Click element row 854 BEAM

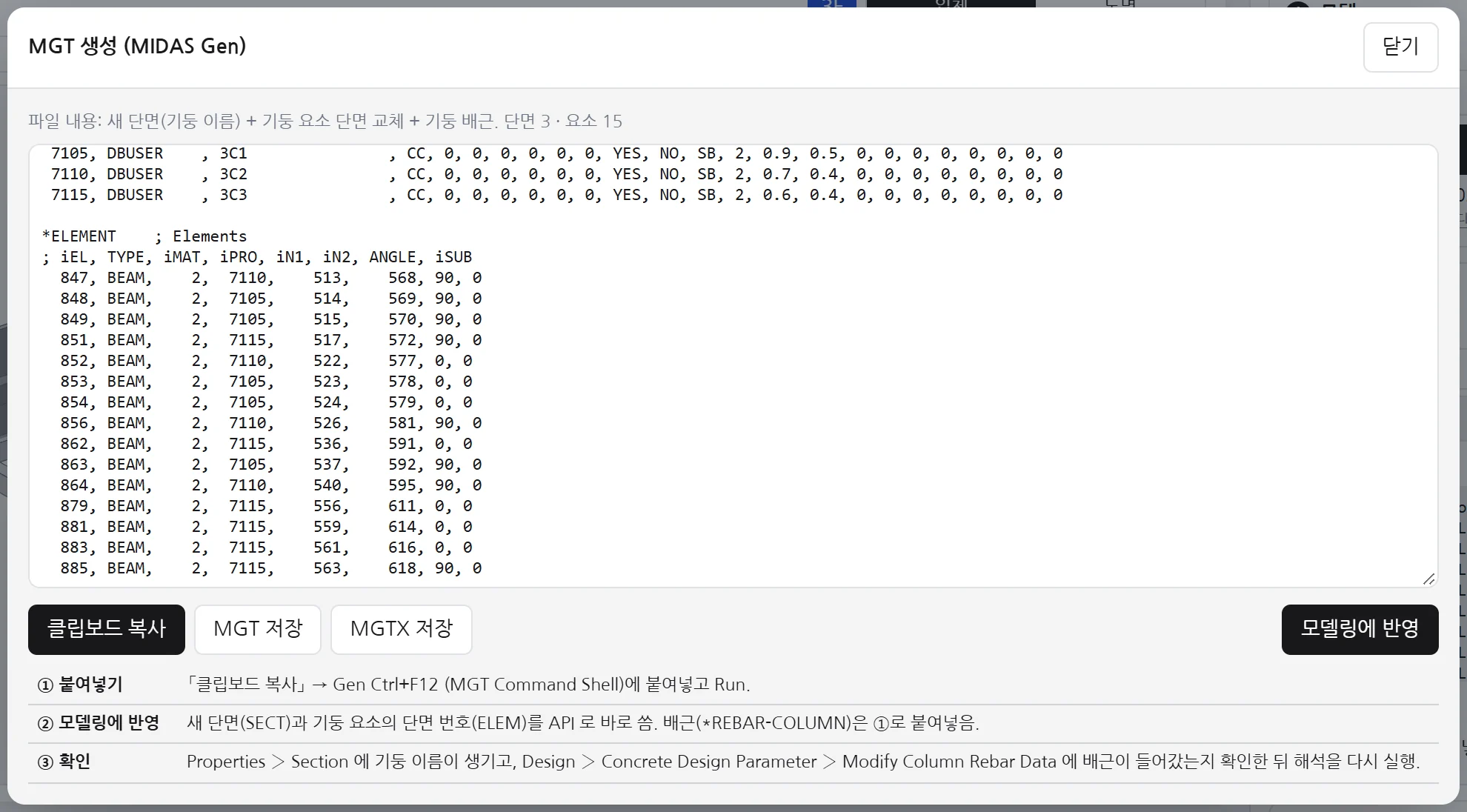point(267,402)
